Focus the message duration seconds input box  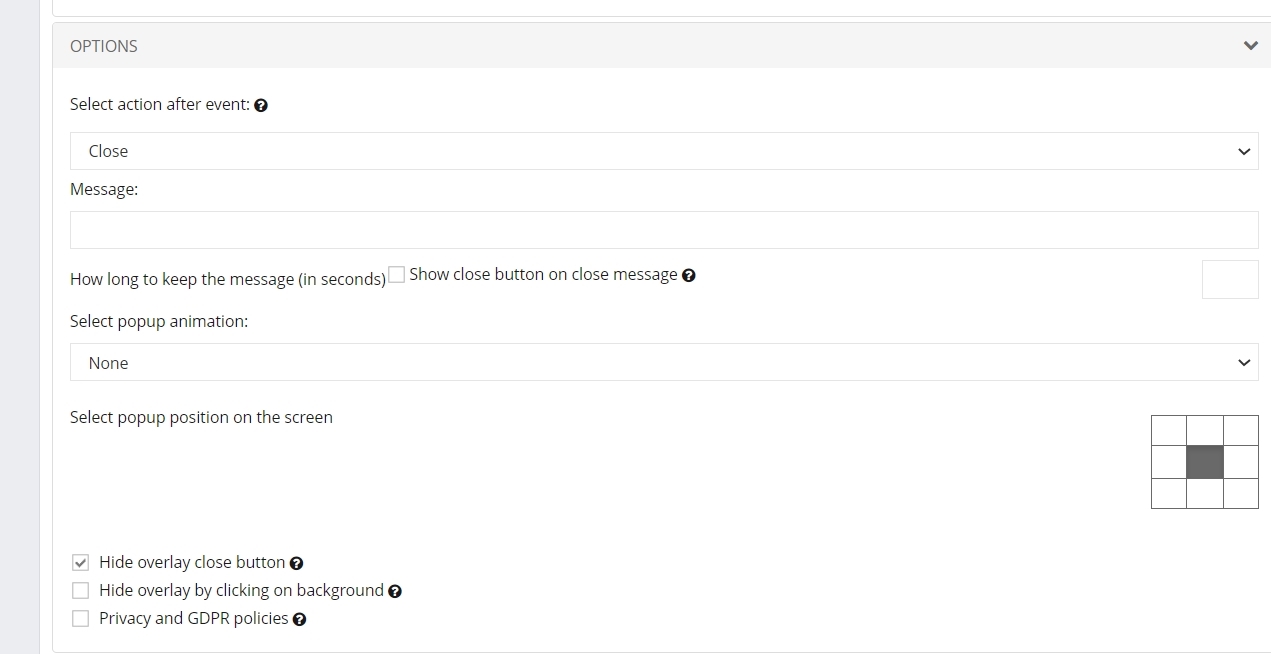click(x=1229, y=280)
